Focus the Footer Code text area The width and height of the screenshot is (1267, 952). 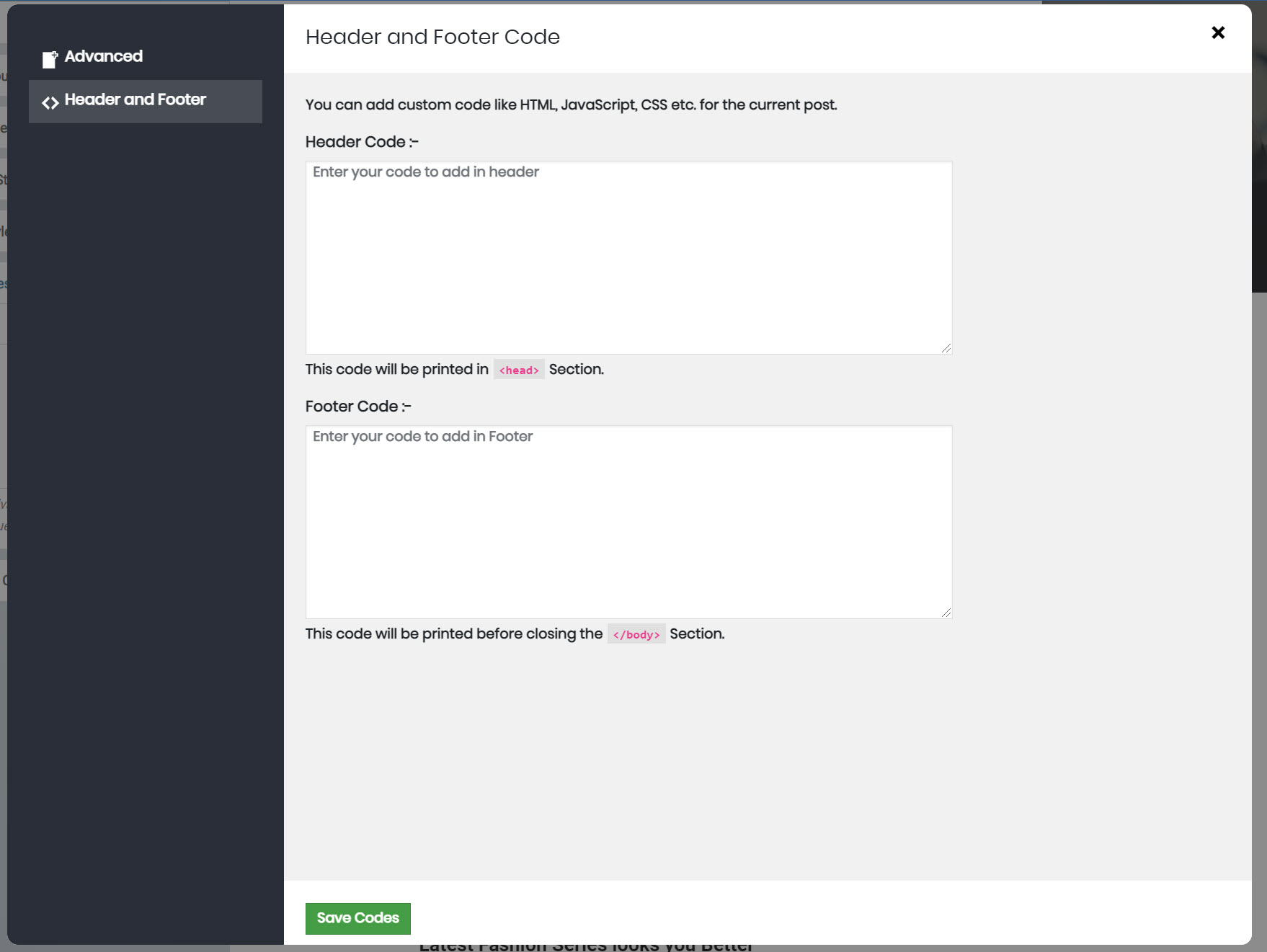[628, 522]
